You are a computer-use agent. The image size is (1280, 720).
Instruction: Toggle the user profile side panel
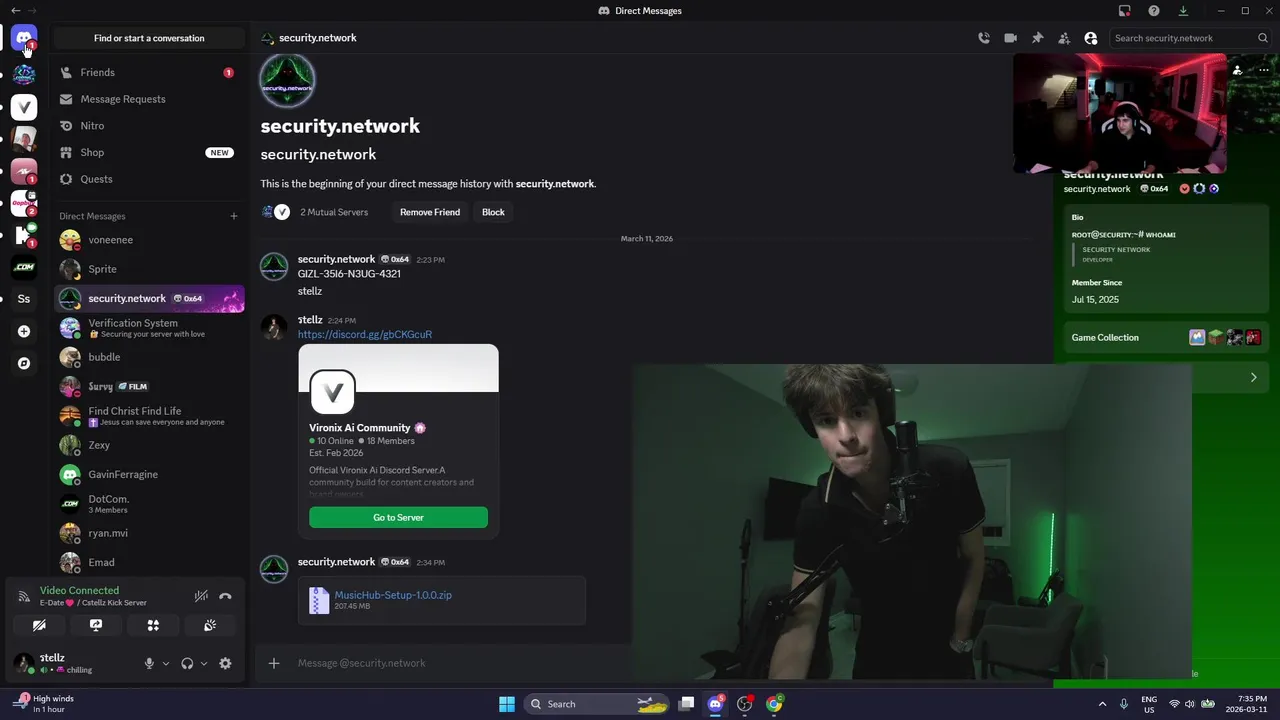click(x=1091, y=38)
